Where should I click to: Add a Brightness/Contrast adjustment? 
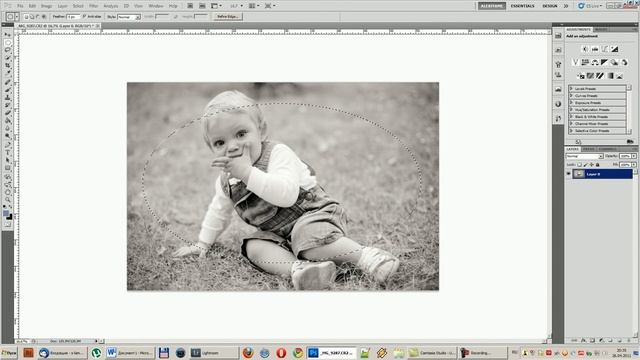pos(585,49)
